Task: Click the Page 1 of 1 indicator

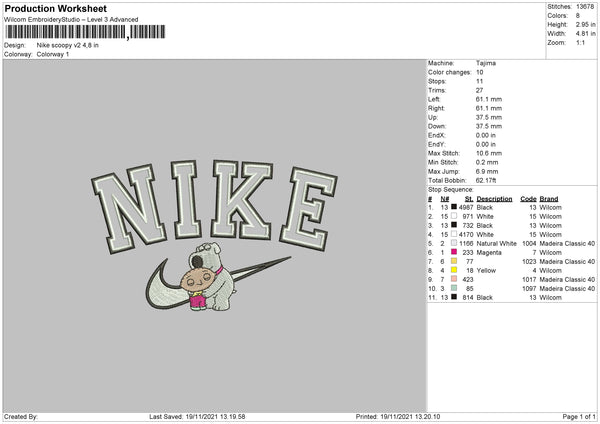Action: pos(579,416)
